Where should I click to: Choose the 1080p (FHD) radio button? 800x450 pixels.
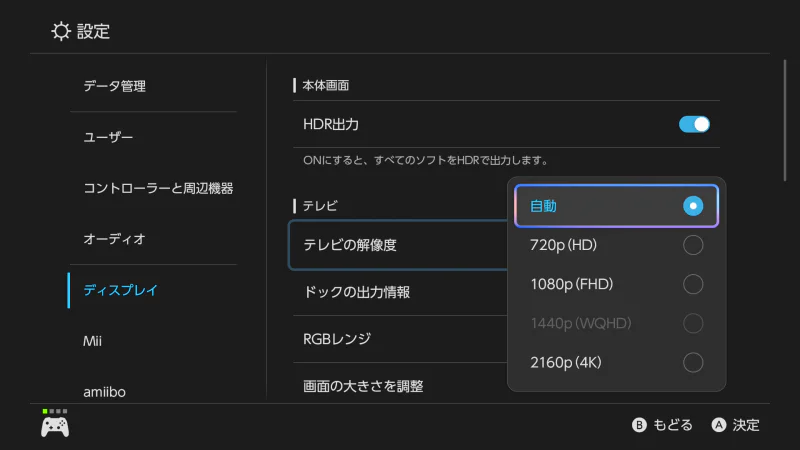[693, 284]
